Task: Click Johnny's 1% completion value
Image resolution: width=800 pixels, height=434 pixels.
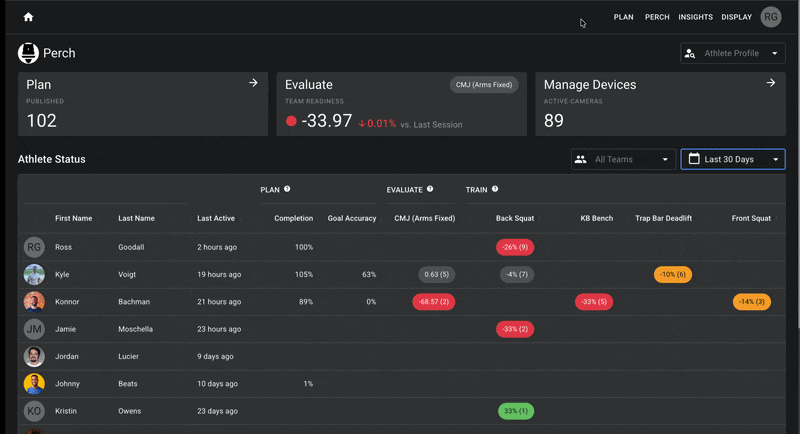Action: 308,384
